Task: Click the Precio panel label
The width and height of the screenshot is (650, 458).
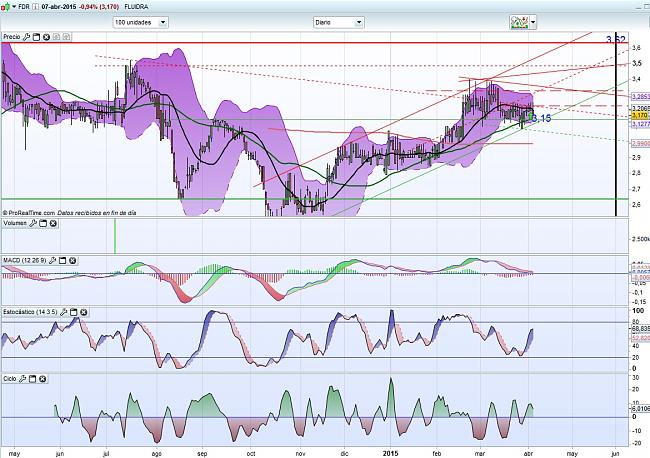Action: click(x=12, y=37)
